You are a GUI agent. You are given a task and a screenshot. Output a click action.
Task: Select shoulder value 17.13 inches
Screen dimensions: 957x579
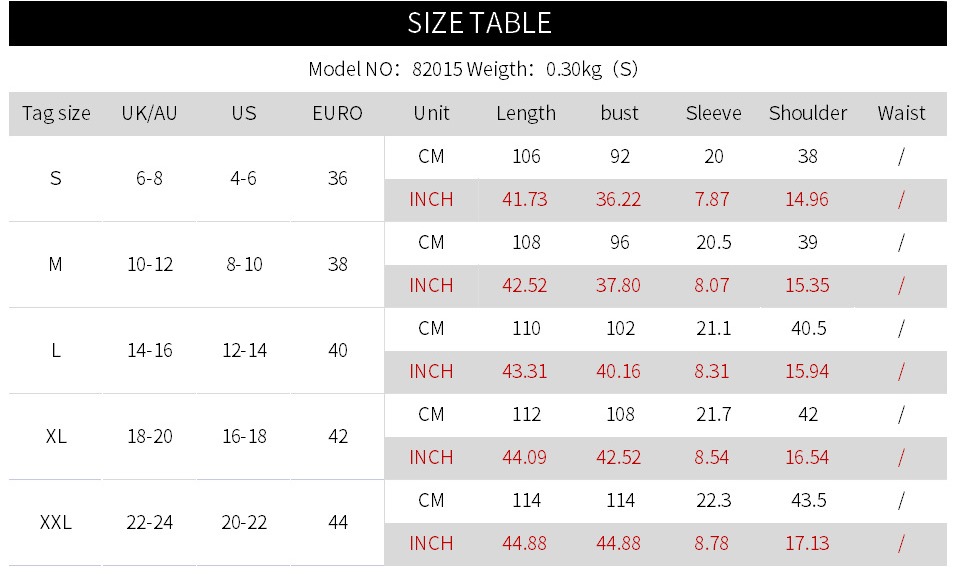[x=807, y=543]
